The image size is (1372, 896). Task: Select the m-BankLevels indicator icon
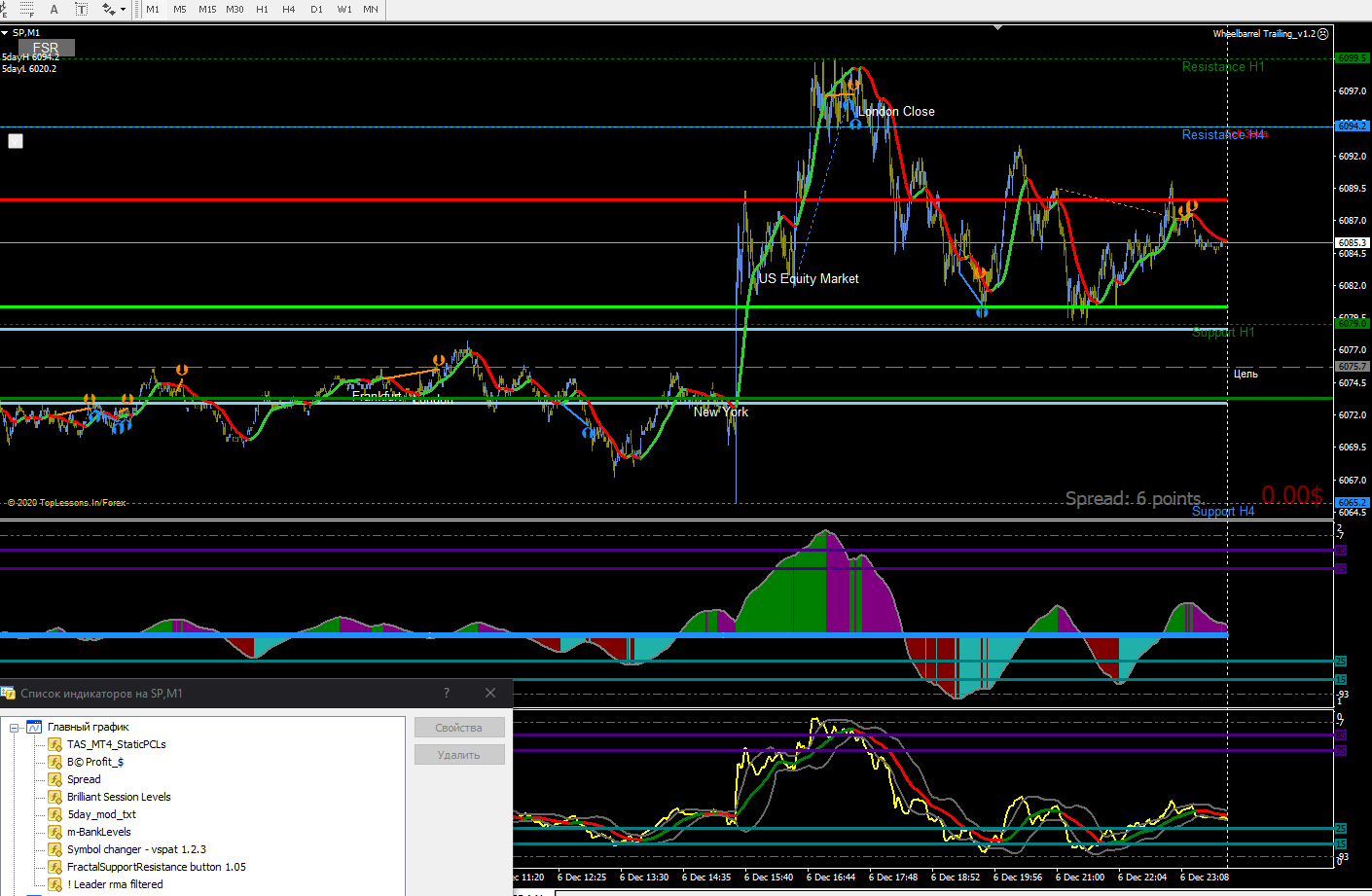55,832
